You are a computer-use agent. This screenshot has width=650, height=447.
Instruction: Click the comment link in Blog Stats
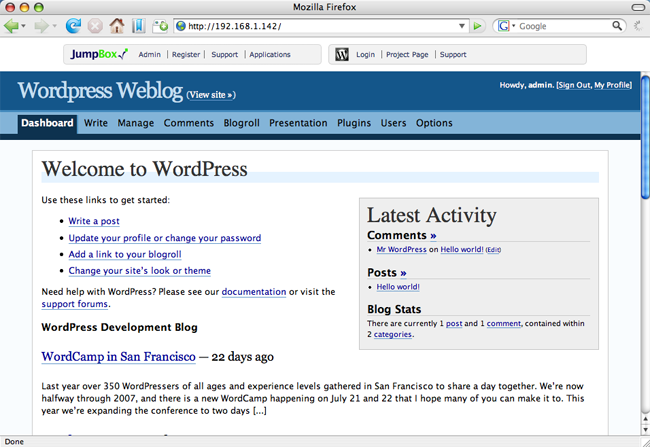[x=504, y=323]
